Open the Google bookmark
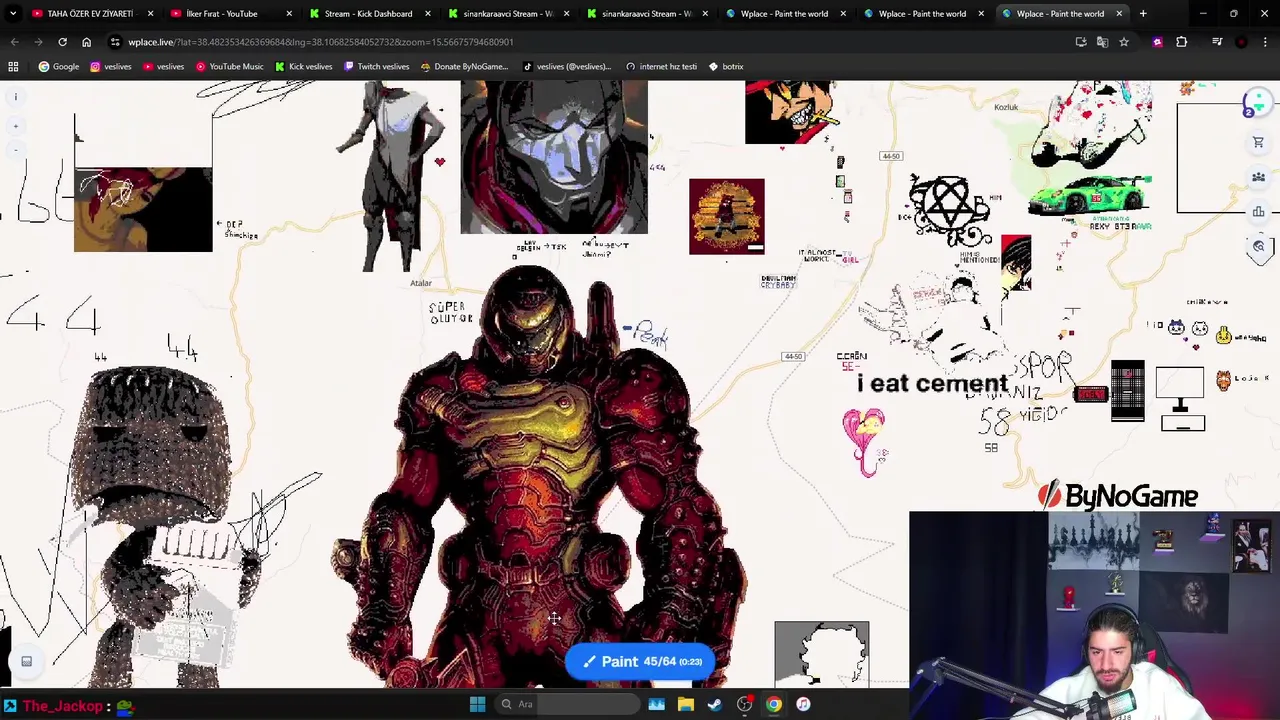Viewport: 1280px width, 720px height. pos(59,66)
